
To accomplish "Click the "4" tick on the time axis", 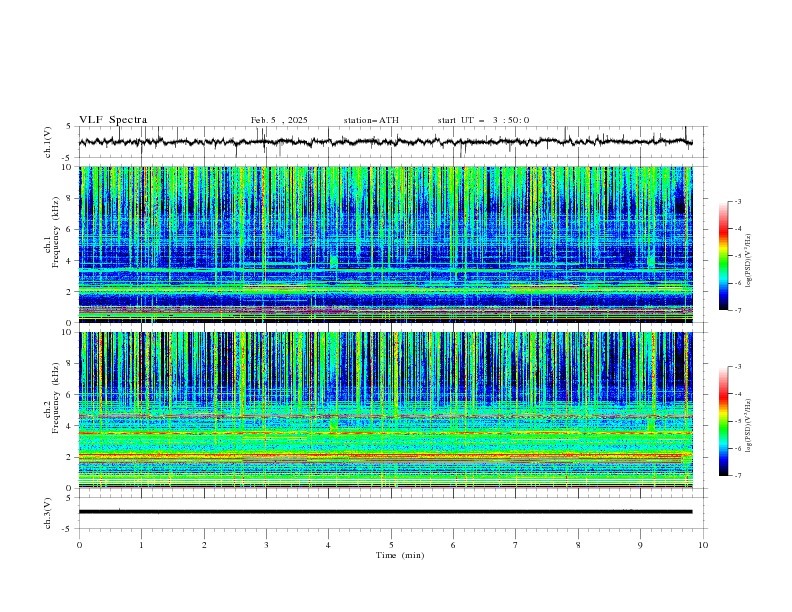I will (x=329, y=545).
